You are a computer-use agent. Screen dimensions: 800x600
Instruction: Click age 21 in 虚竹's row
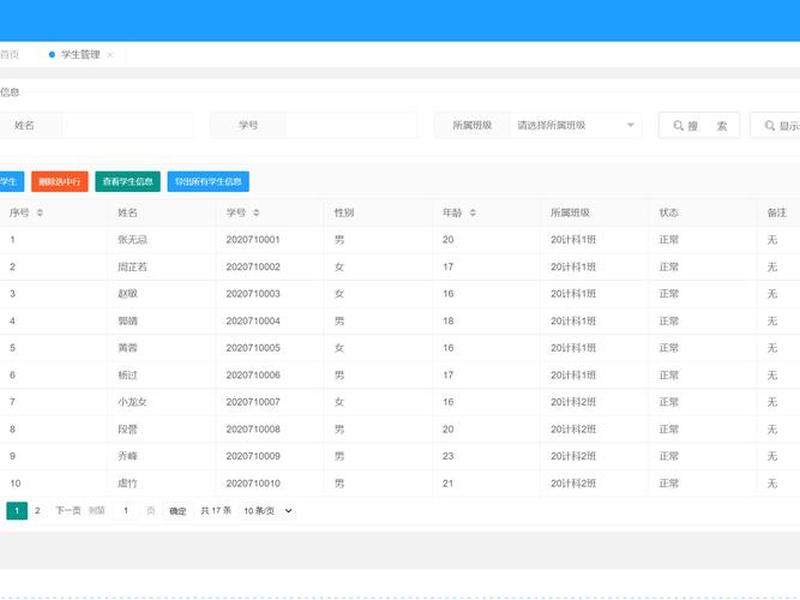coord(448,483)
